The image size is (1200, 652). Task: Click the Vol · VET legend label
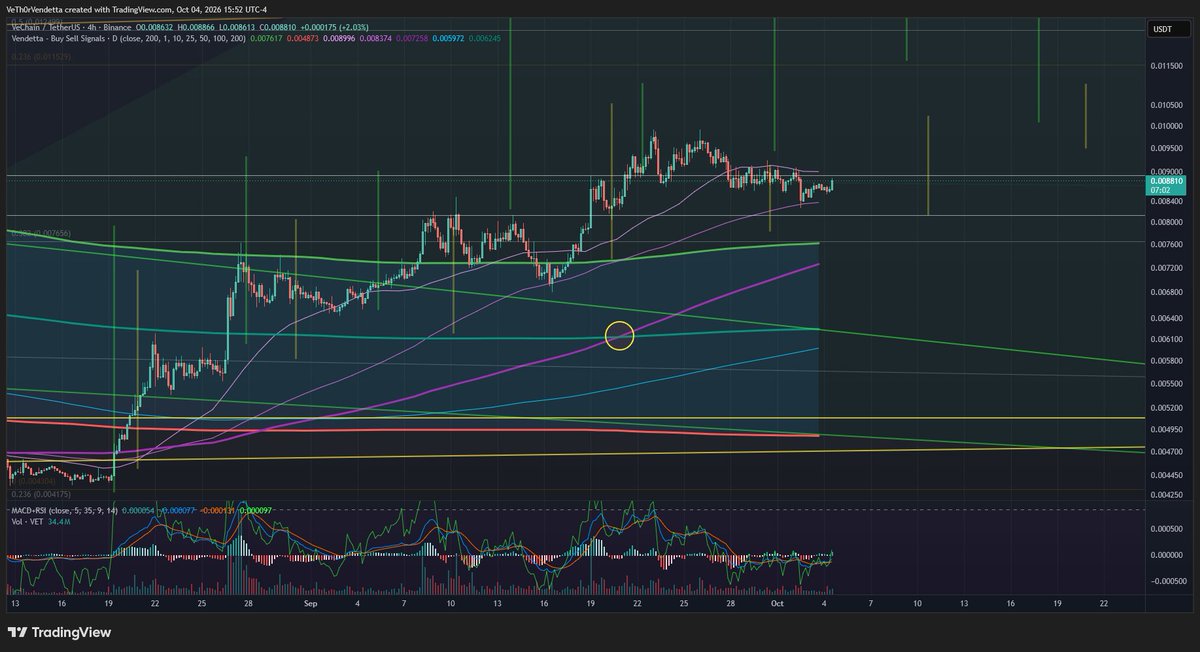click(x=26, y=522)
